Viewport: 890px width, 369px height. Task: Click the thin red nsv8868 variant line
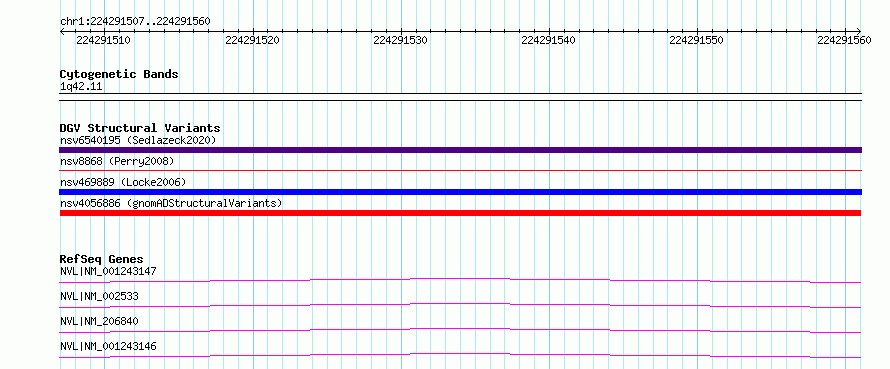point(460,170)
